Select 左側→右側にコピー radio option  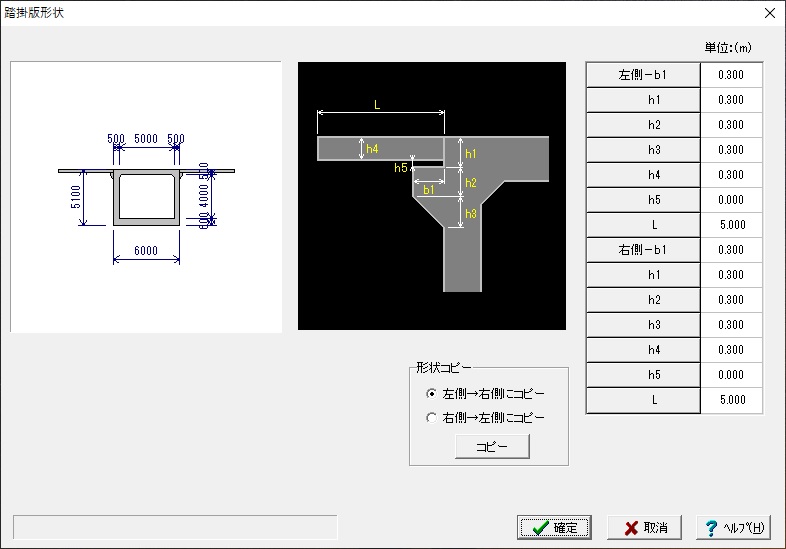(485, 394)
